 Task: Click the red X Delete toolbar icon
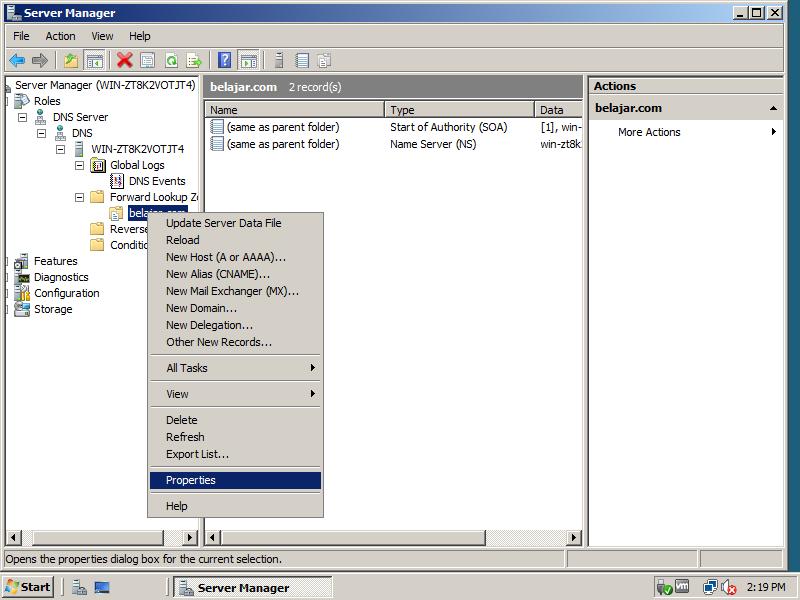[x=124, y=61]
